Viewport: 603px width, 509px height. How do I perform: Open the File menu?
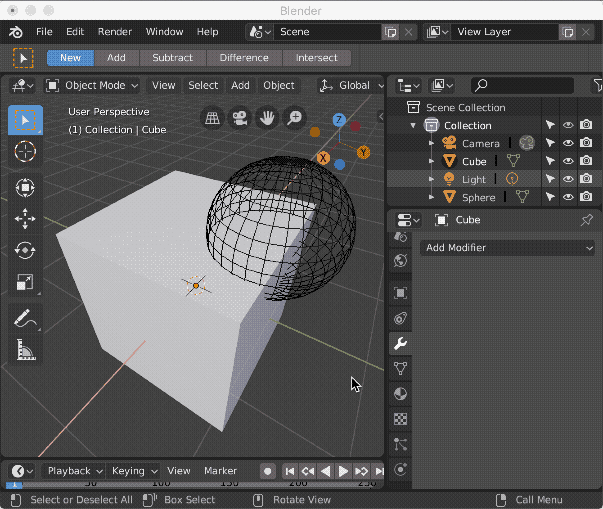(x=44, y=32)
